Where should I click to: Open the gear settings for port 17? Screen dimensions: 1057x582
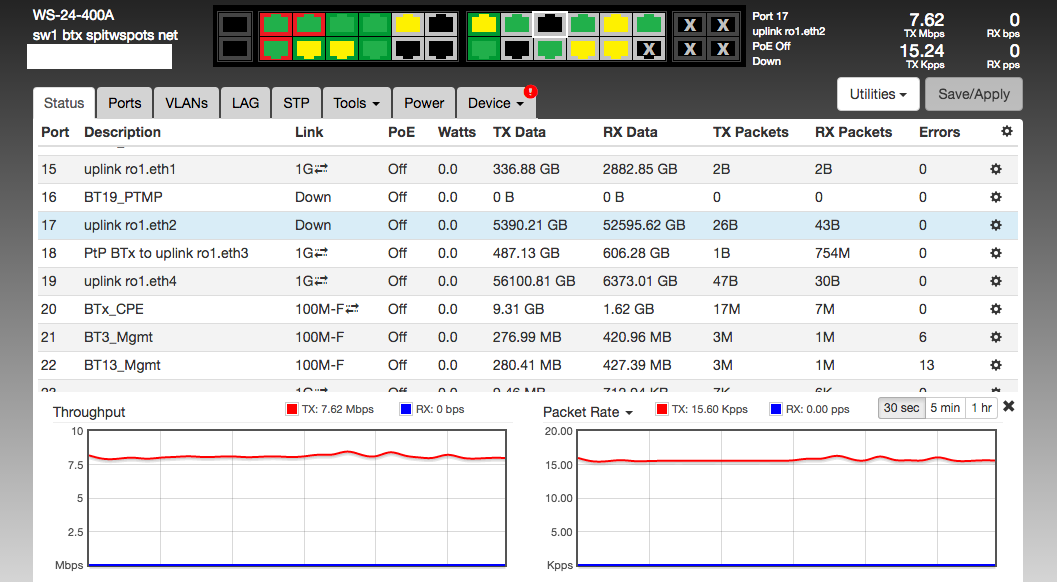(x=995, y=226)
